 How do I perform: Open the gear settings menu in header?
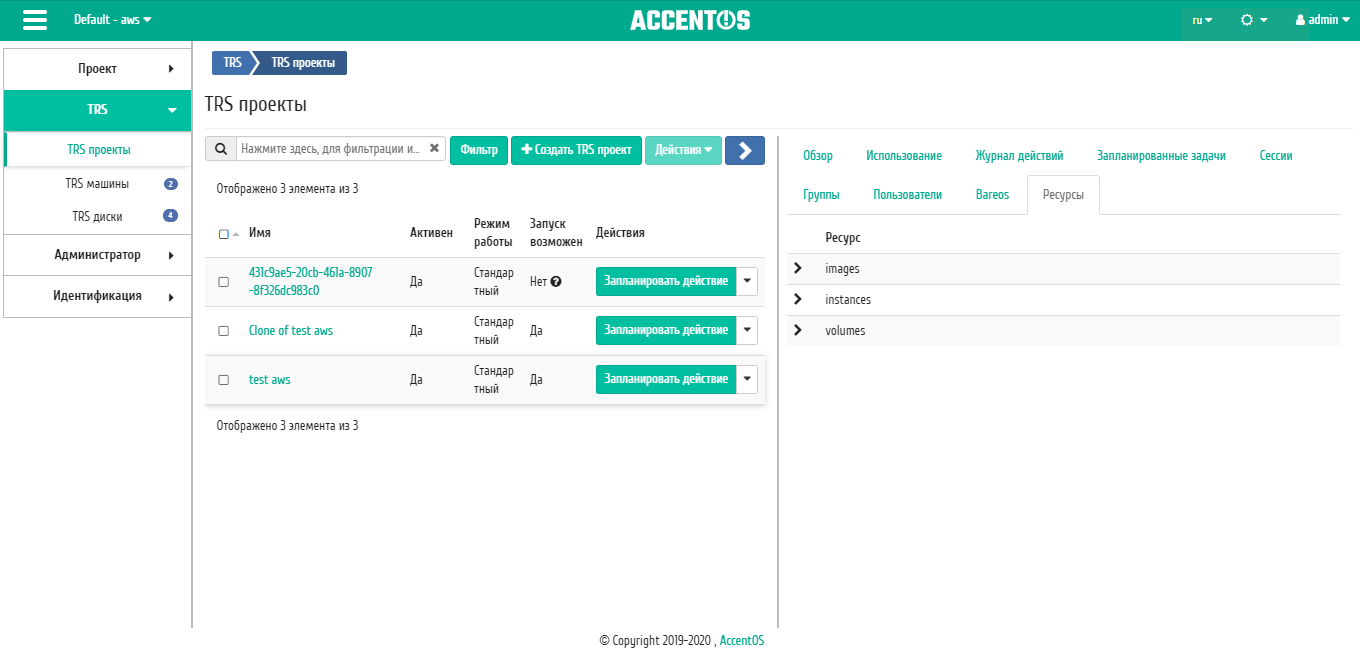tap(1254, 20)
